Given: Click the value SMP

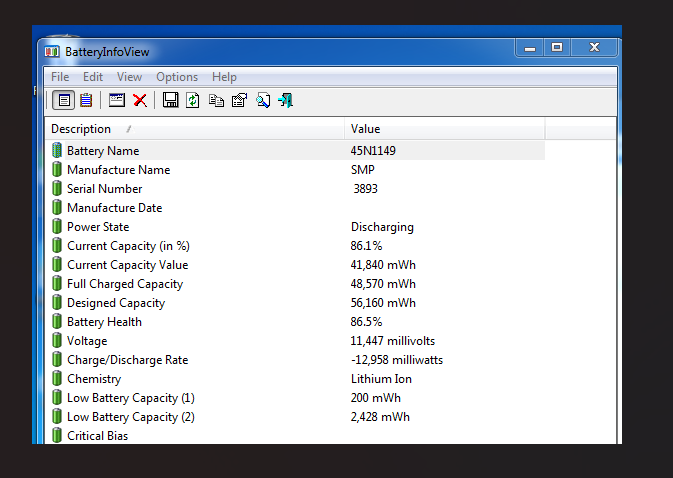Looking at the screenshot, I should 363,170.
